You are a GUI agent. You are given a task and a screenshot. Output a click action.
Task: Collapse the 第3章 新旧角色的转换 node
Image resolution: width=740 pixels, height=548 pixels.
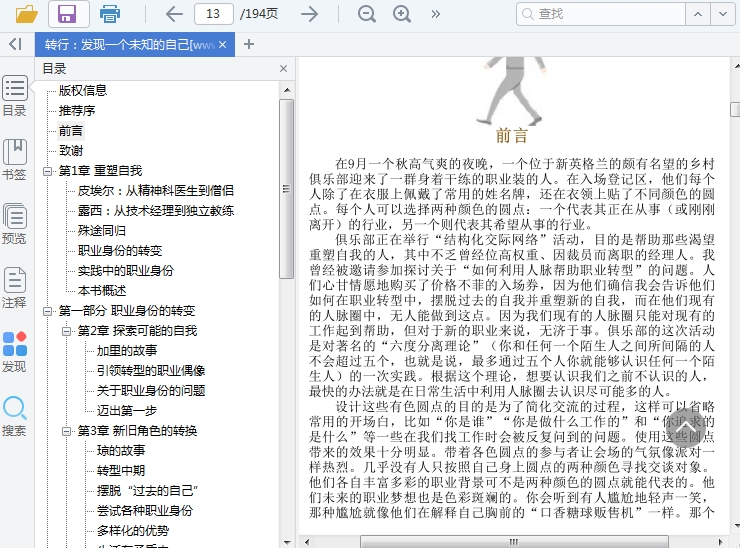point(67,431)
